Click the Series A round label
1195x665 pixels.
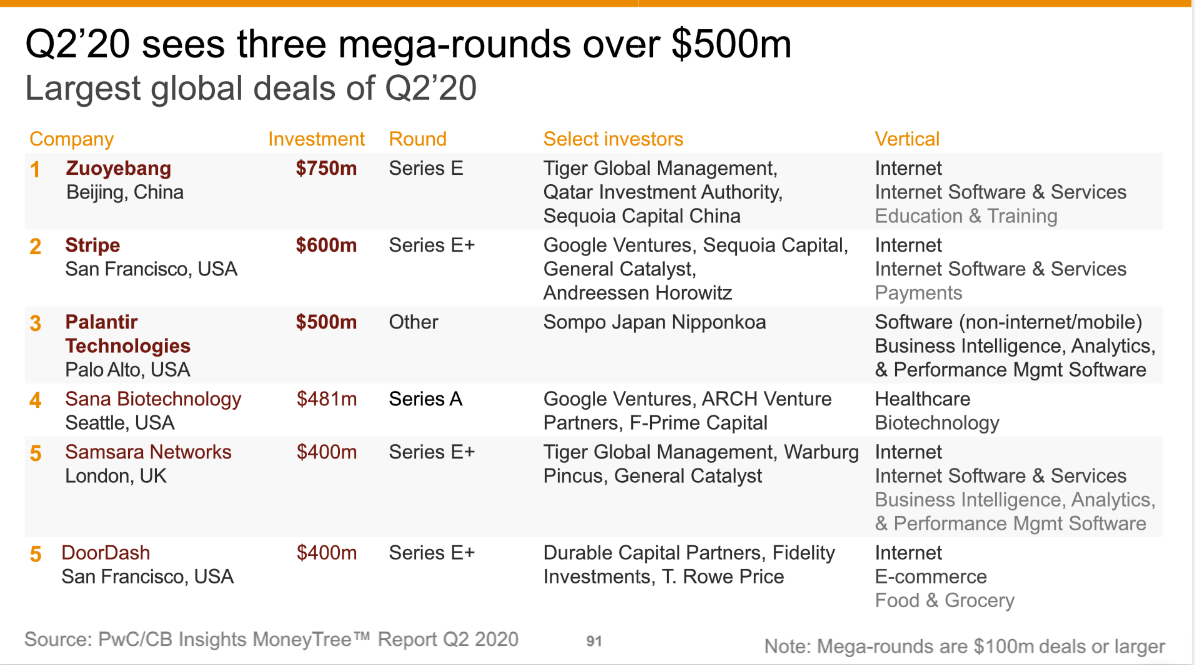coord(425,399)
